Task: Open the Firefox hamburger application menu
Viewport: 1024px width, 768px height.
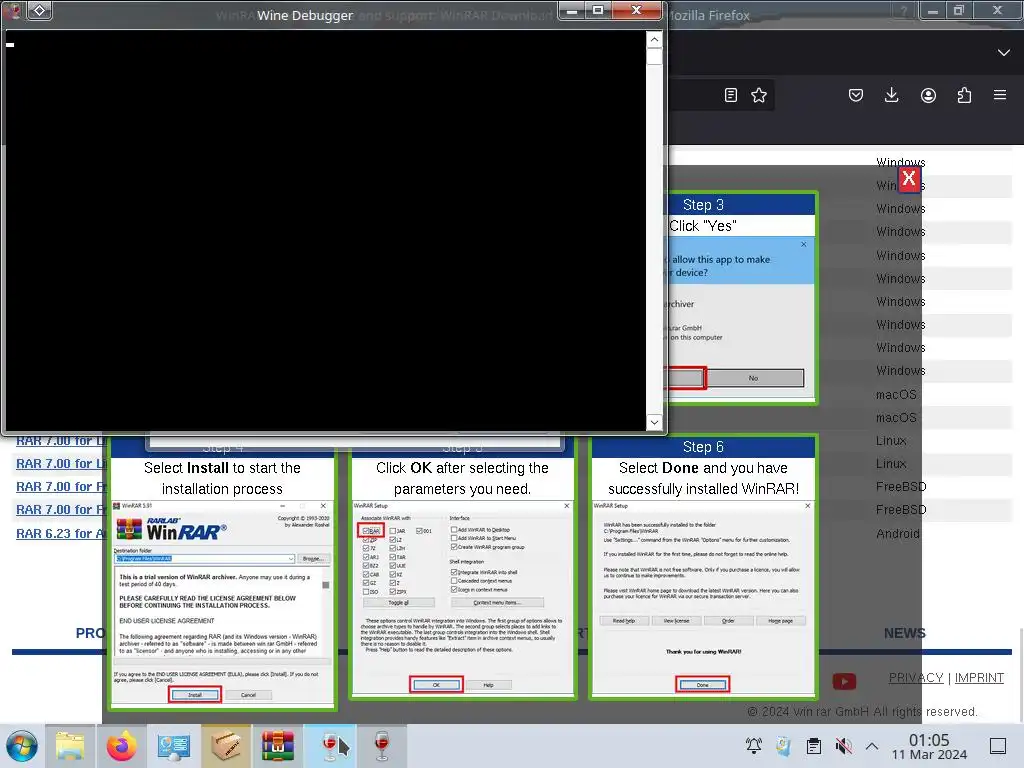Action: (1000, 95)
